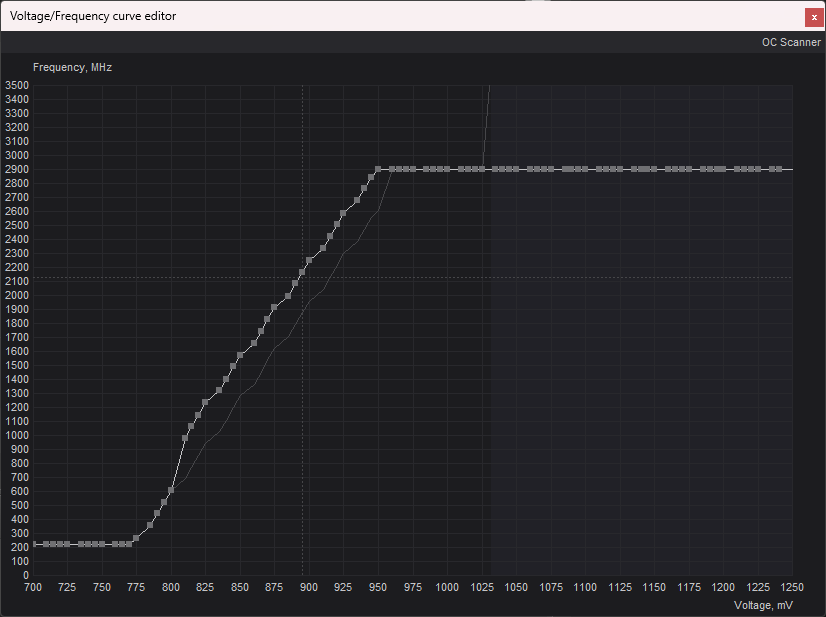This screenshot has width=826, height=617.
Task: Select the last rightmost point on the curve
Action: point(778,169)
